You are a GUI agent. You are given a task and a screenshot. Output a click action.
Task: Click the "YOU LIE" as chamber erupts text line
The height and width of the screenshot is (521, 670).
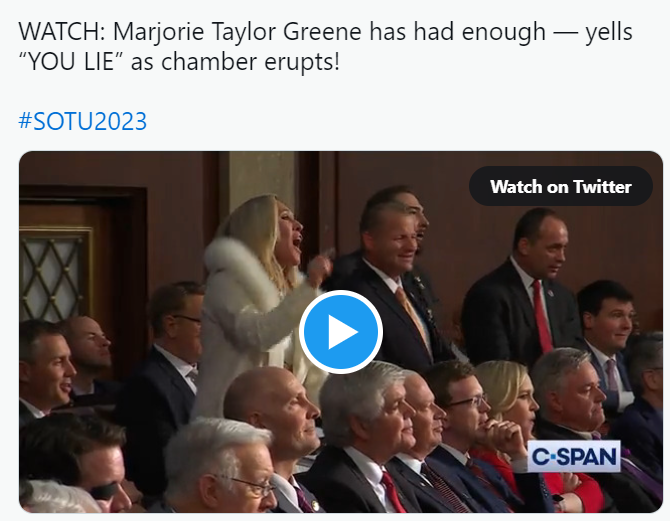coord(179,62)
